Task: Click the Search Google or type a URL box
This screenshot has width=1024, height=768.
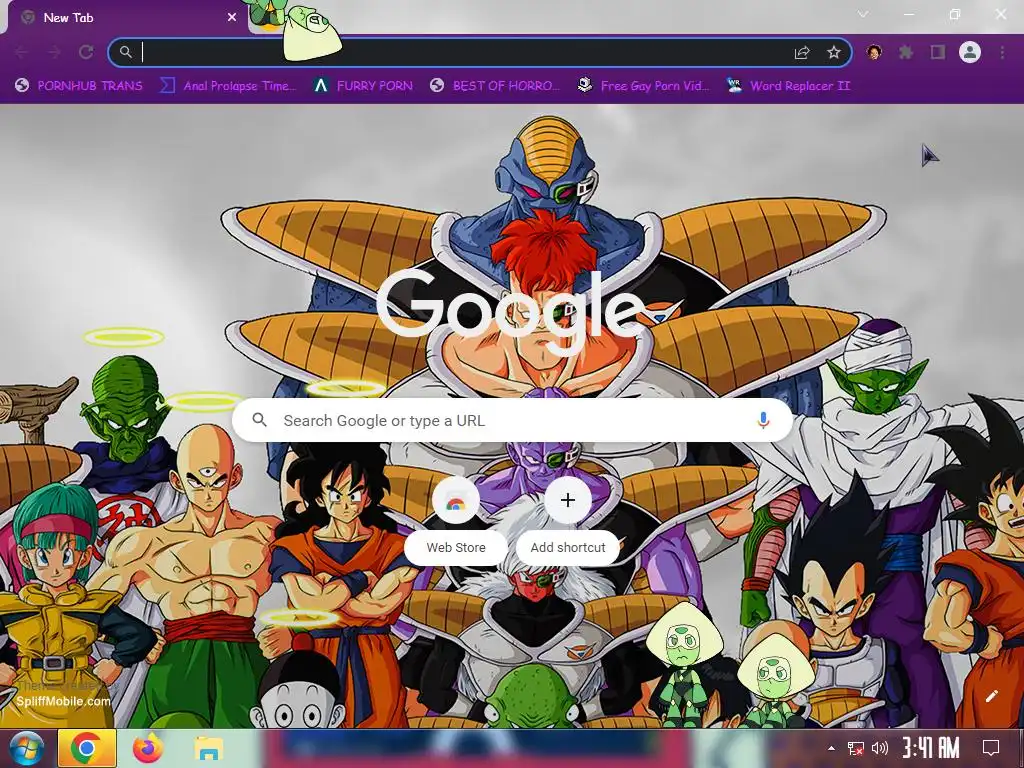Action: (513, 420)
